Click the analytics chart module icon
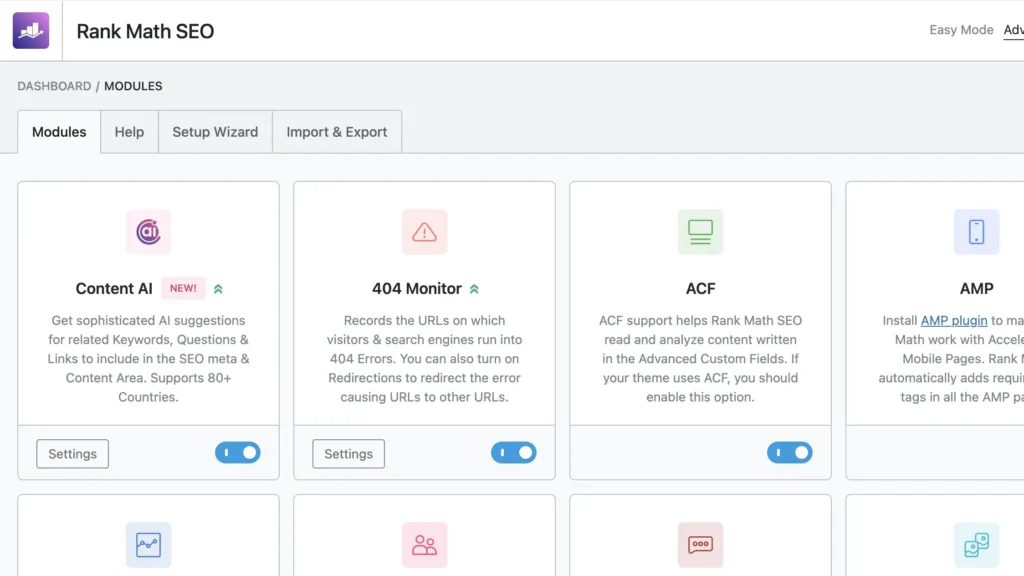The image size is (1024, 576). coord(148,545)
